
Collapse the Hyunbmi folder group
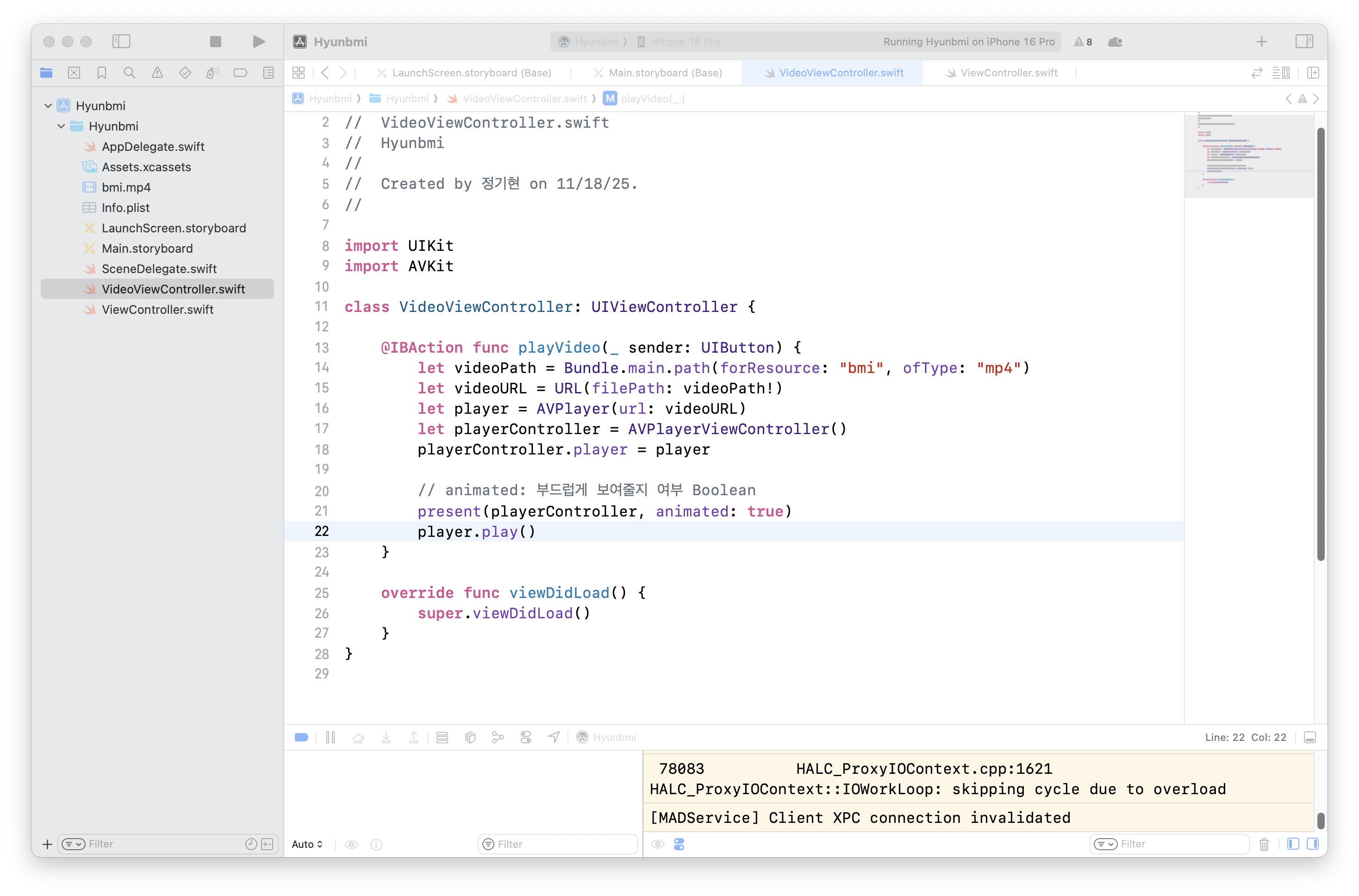click(61, 126)
